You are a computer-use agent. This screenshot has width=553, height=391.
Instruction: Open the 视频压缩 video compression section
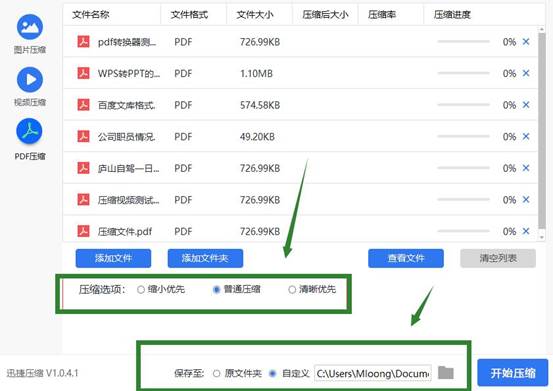click(30, 80)
